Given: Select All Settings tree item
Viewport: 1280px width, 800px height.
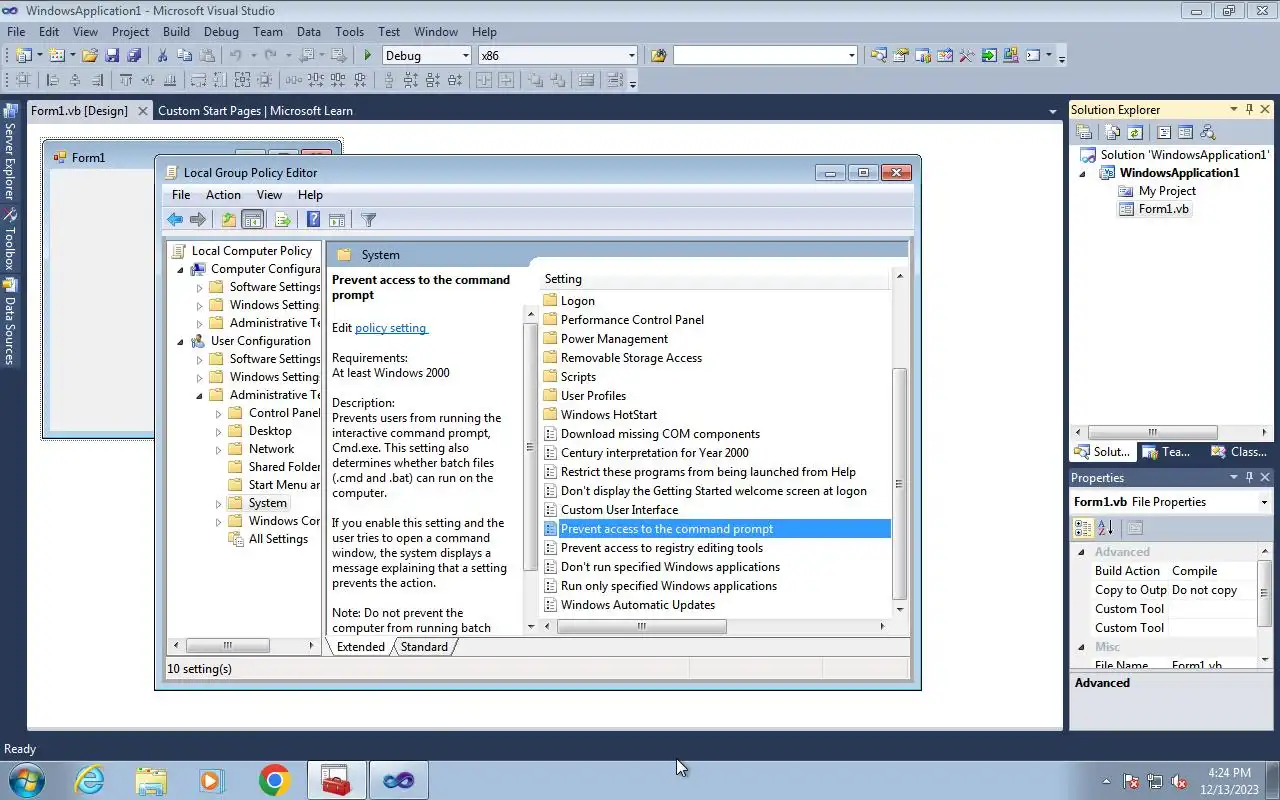Looking at the screenshot, I should [278, 539].
